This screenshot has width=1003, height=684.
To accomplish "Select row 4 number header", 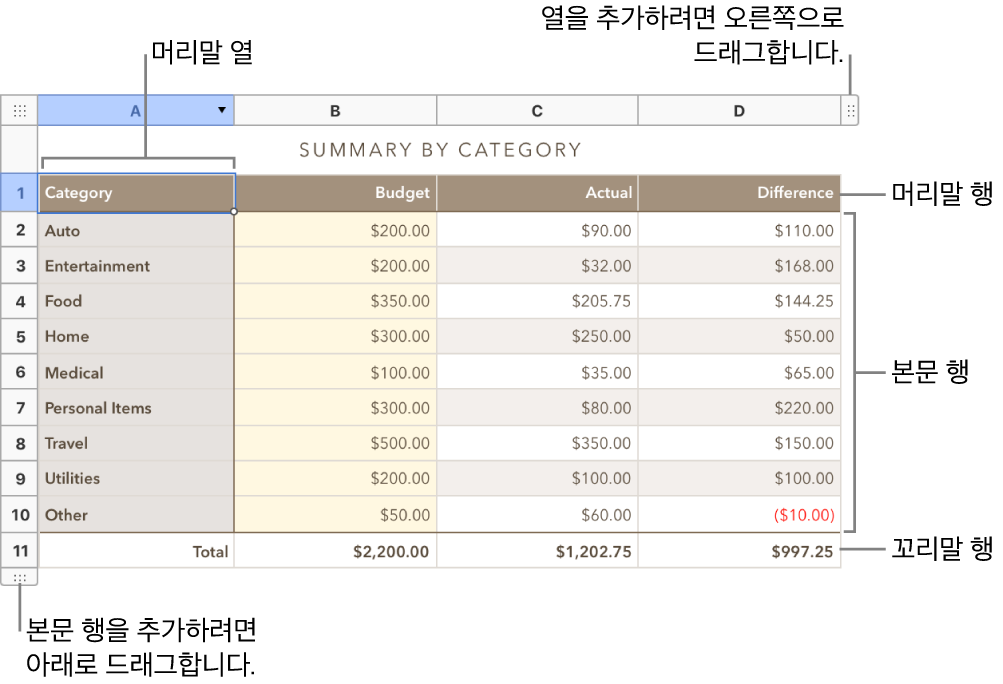I will [x=20, y=301].
